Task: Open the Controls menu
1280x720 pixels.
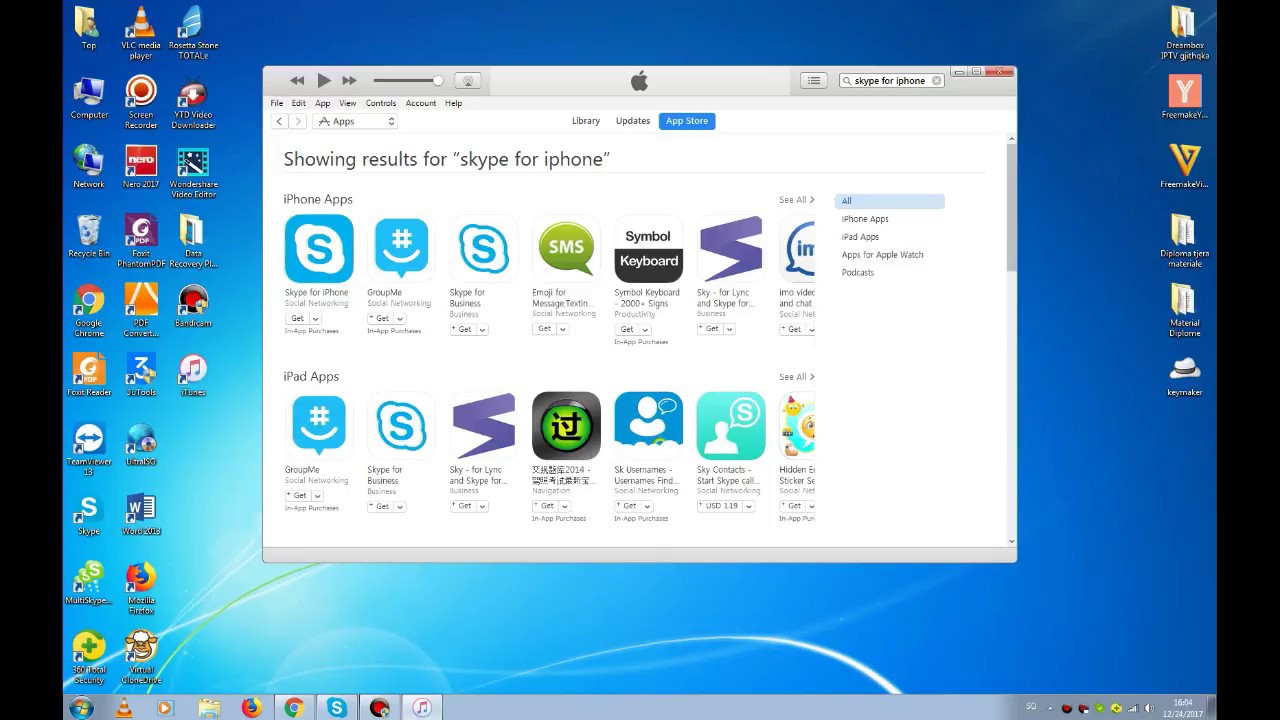Action: [x=381, y=103]
